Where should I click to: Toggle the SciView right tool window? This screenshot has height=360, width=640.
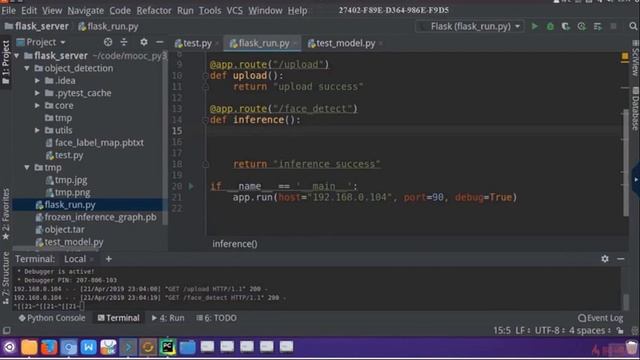[x=635, y=59]
